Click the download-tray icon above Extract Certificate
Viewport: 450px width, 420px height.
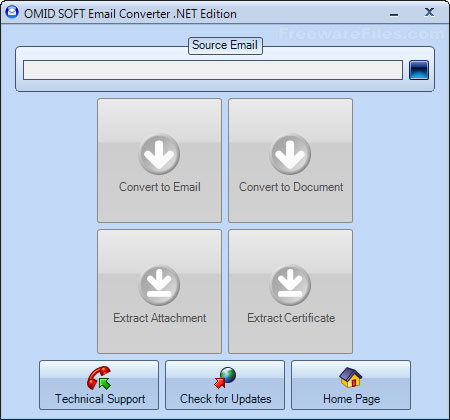(x=290, y=285)
